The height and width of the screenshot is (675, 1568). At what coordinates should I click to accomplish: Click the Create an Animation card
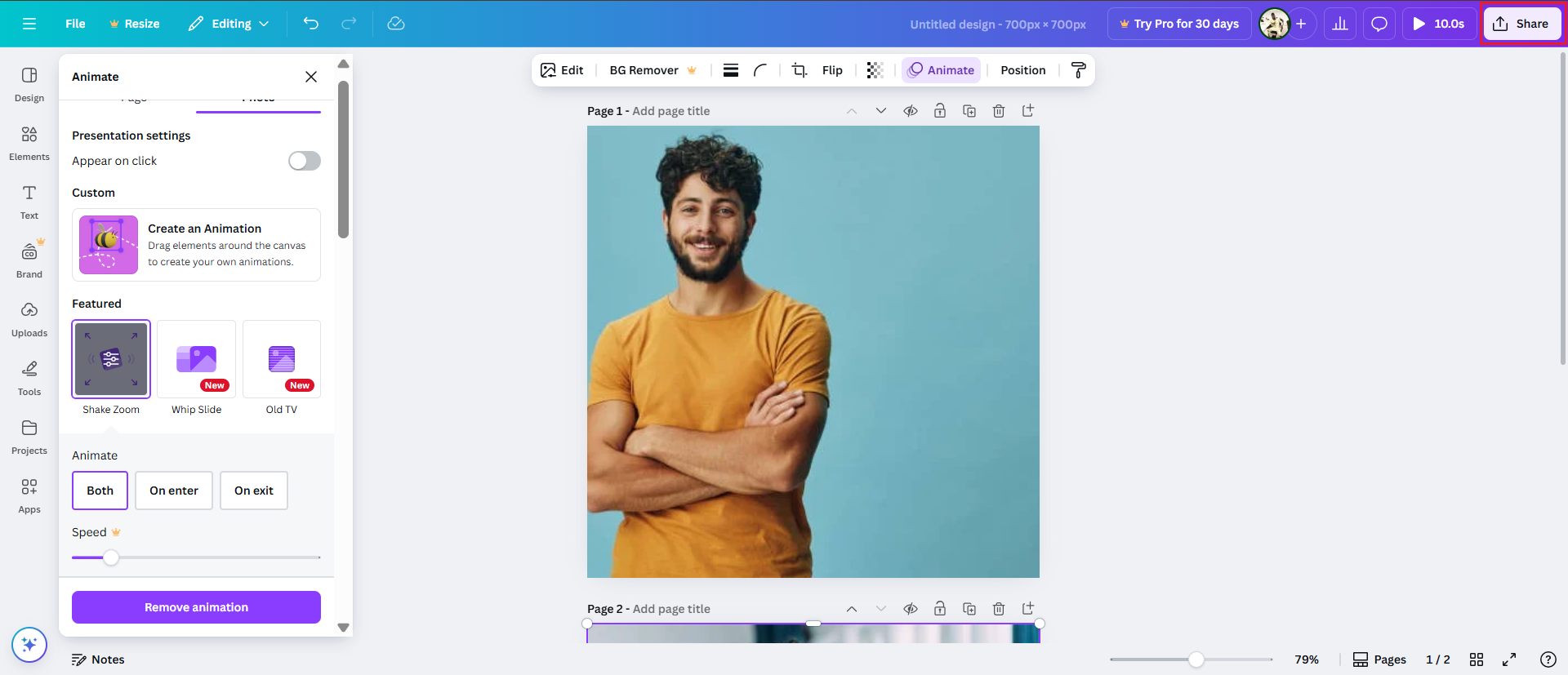(x=196, y=245)
